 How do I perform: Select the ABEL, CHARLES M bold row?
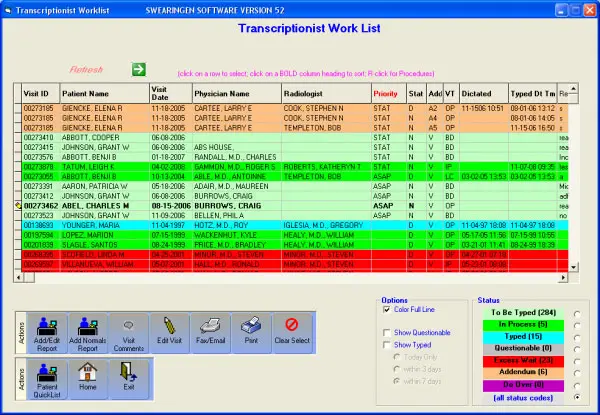[295, 206]
